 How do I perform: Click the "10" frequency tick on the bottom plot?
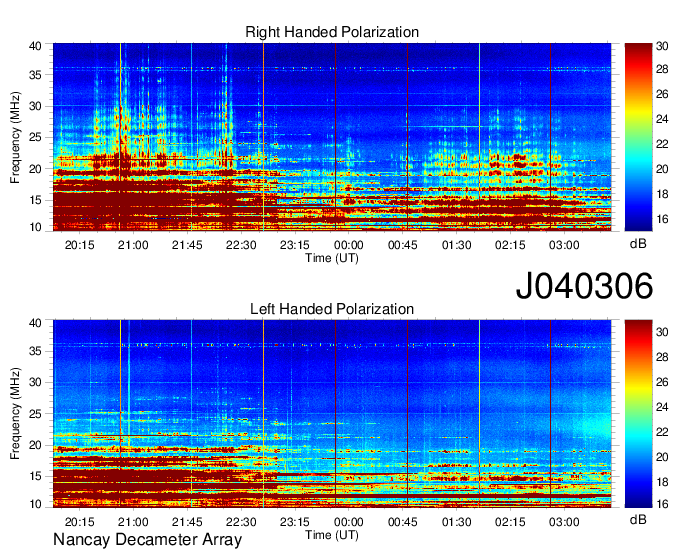(35, 504)
